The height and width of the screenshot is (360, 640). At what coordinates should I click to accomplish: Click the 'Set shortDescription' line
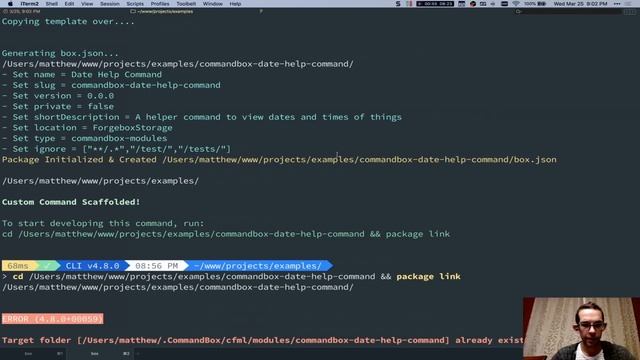(202, 117)
